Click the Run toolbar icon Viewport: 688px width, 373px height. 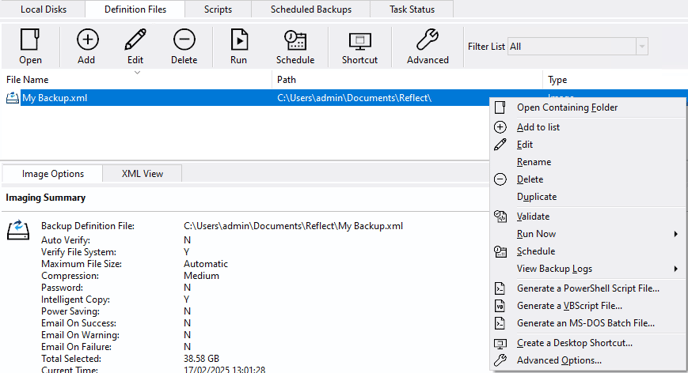(239, 39)
